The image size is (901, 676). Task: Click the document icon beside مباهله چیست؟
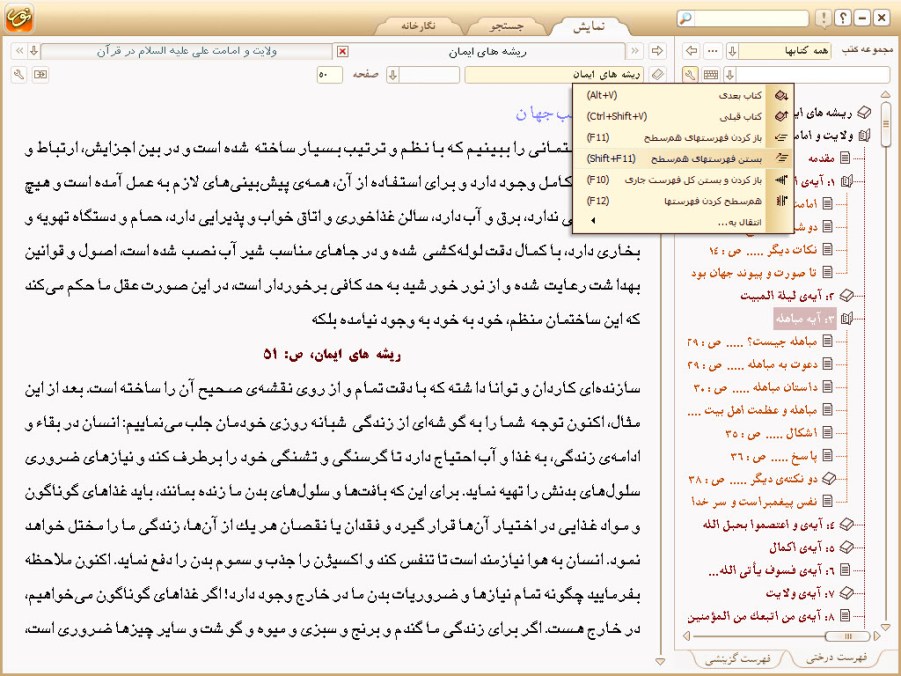(827, 341)
